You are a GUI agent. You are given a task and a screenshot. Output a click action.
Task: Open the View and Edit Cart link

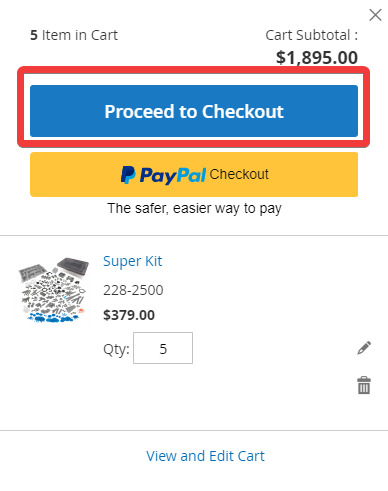205,456
